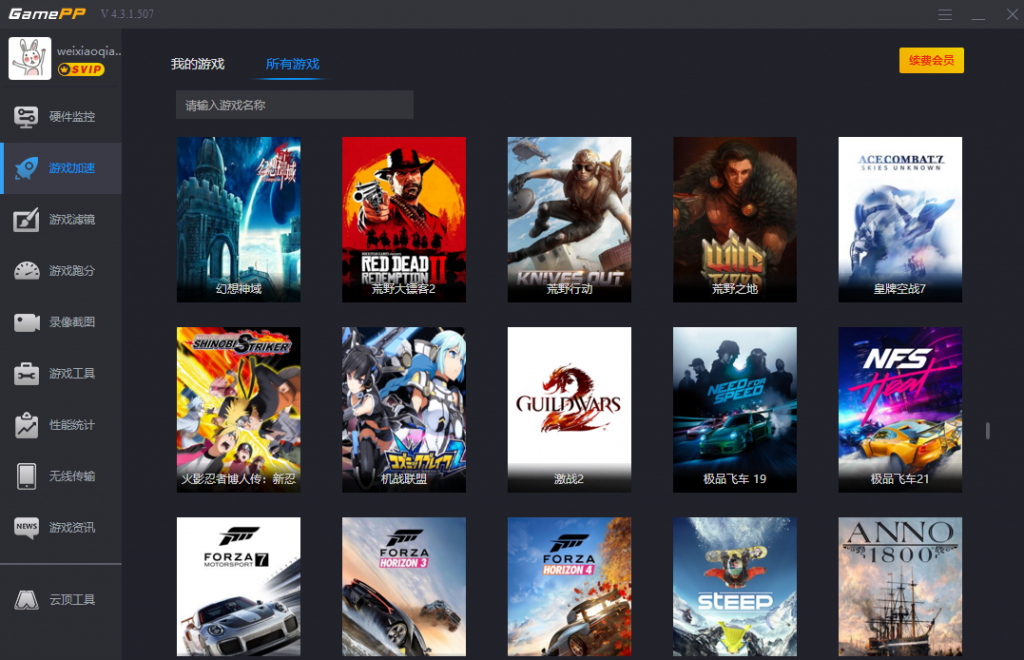The height and width of the screenshot is (660, 1024).
Task: Select the Forza Horizon 3 cover
Action: (404, 587)
